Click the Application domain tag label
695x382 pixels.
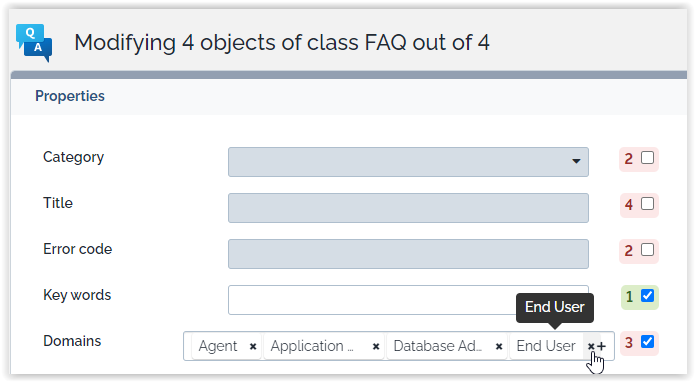coord(312,346)
